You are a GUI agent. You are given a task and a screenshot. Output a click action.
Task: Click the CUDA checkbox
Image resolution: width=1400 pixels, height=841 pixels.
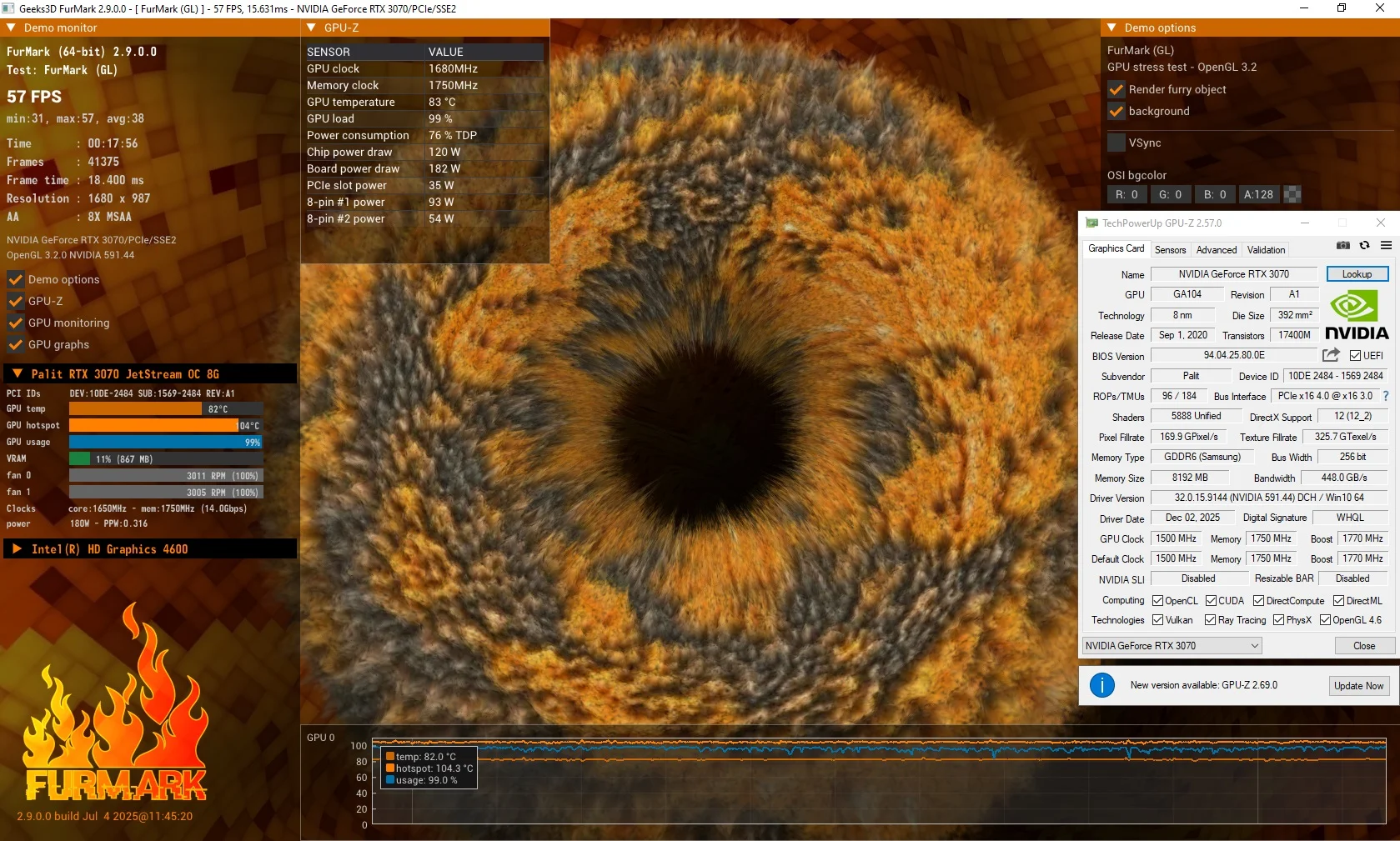tap(1211, 601)
